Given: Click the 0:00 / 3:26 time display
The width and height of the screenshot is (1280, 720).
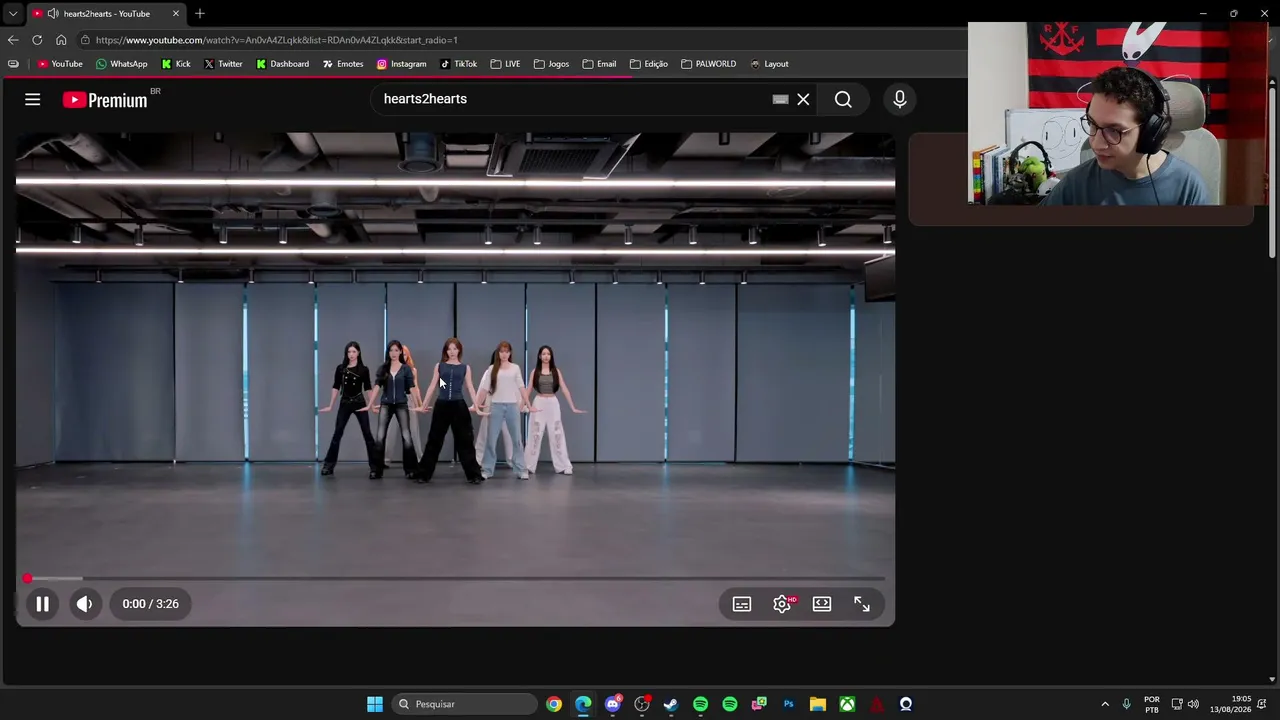Looking at the screenshot, I should (x=151, y=604).
